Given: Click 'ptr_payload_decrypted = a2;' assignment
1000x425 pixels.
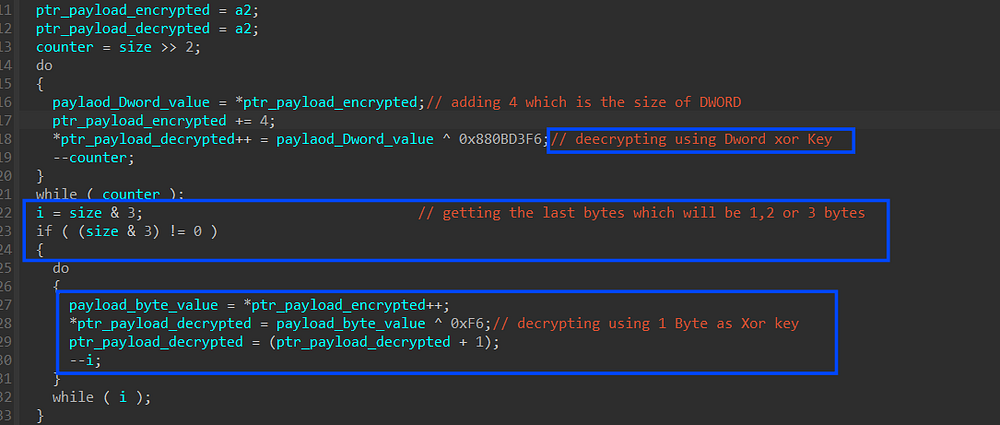Looking at the screenshot, I should [x=147, y=28].
